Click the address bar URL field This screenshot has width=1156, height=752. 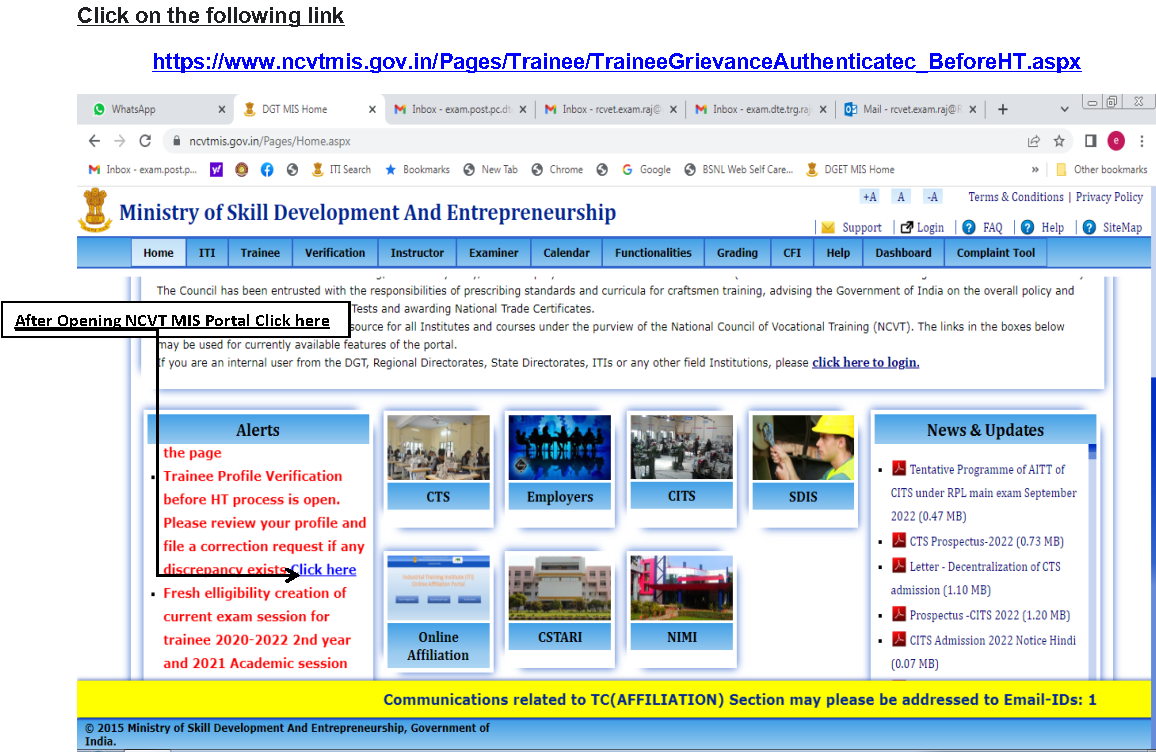pyautogui.click(x=590, y=141)
